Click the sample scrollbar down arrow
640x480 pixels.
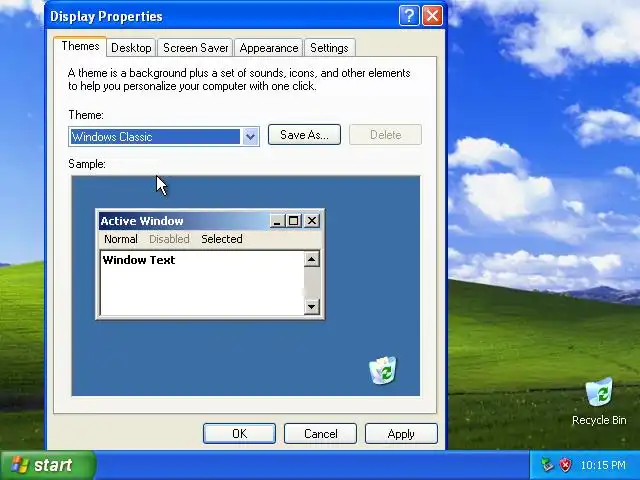click(311, 307)
